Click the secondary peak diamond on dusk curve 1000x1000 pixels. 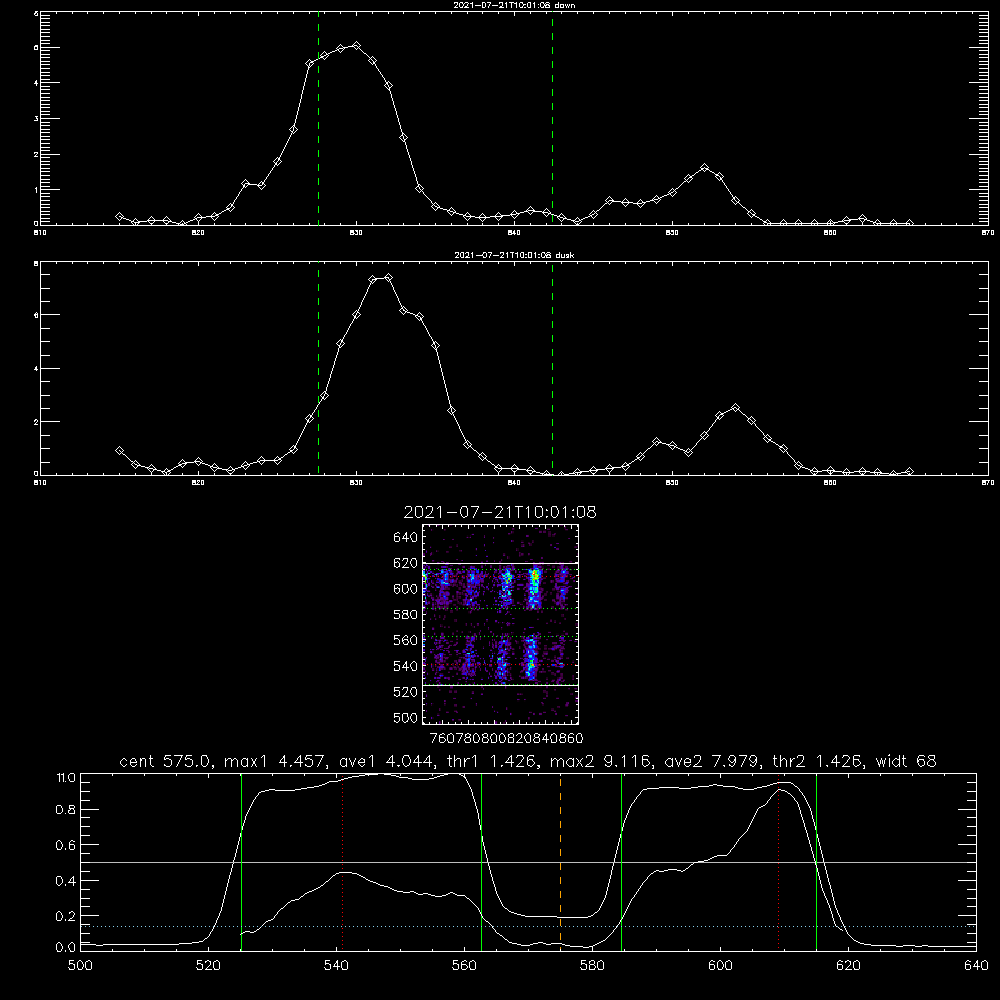point(735,408)
